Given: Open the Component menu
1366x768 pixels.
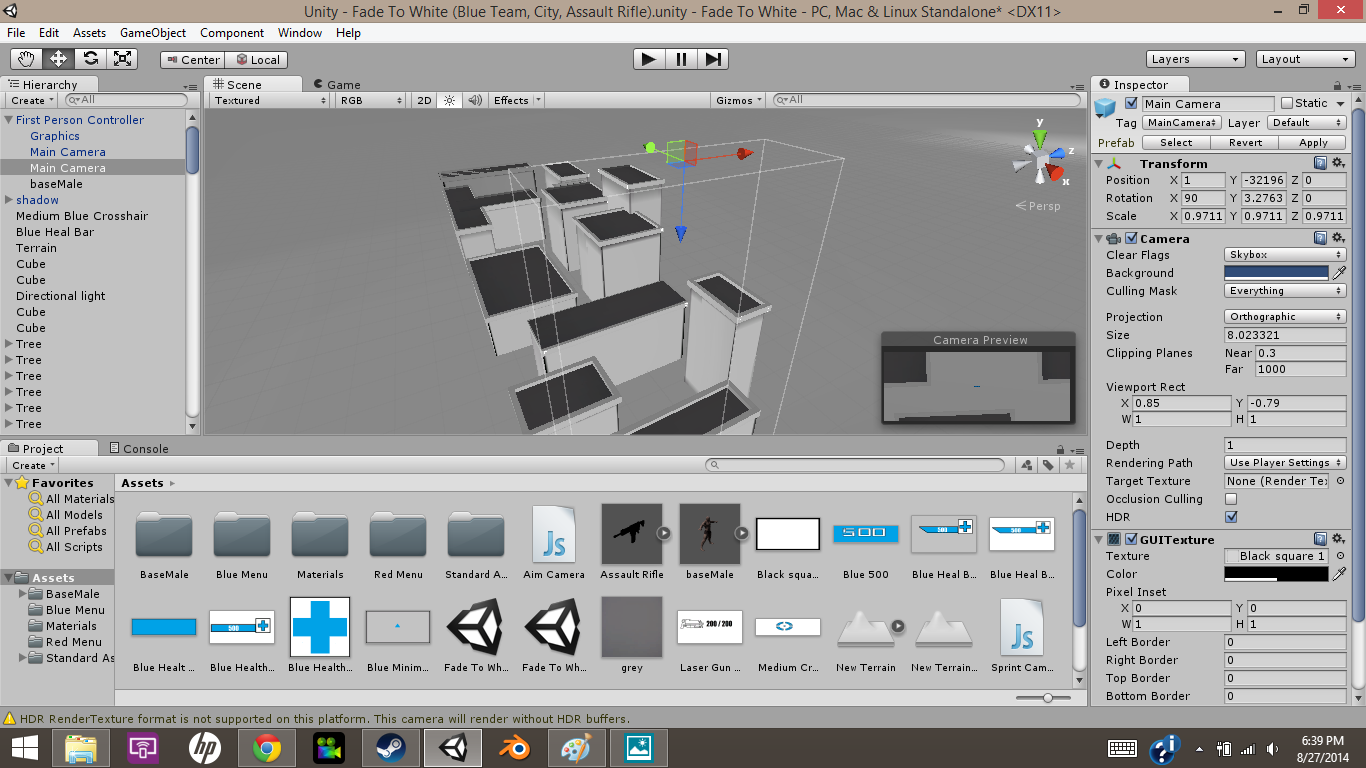Looking at the screenshot, I should pos(232,33).
